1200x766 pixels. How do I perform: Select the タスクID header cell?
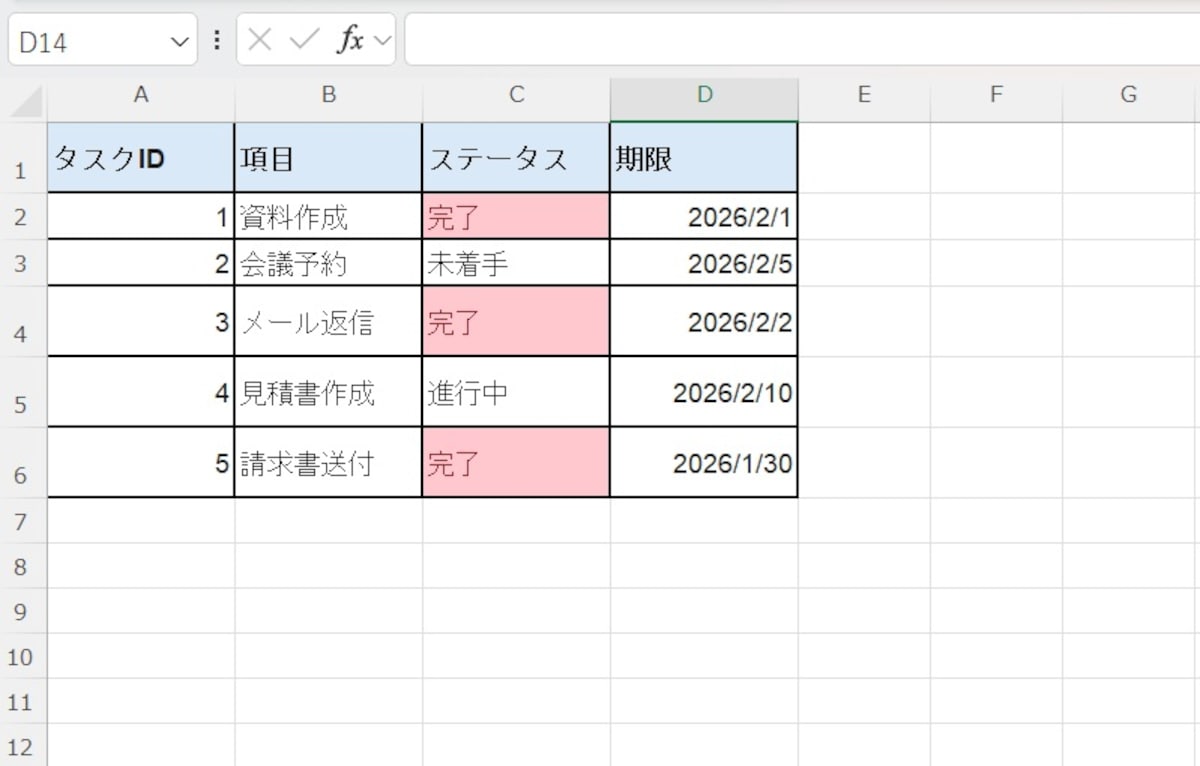(x=141, y=157)
